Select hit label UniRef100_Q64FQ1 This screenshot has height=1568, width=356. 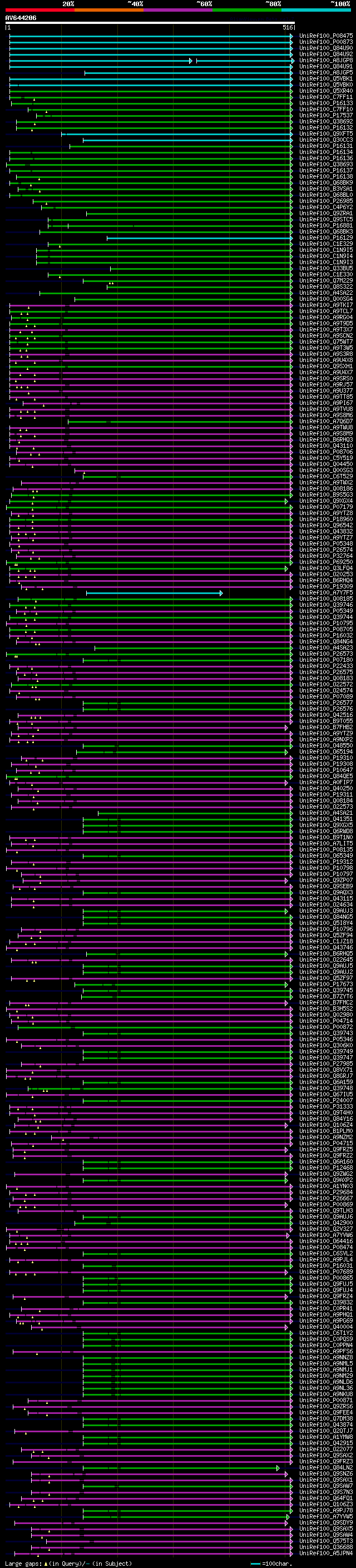325,1498
